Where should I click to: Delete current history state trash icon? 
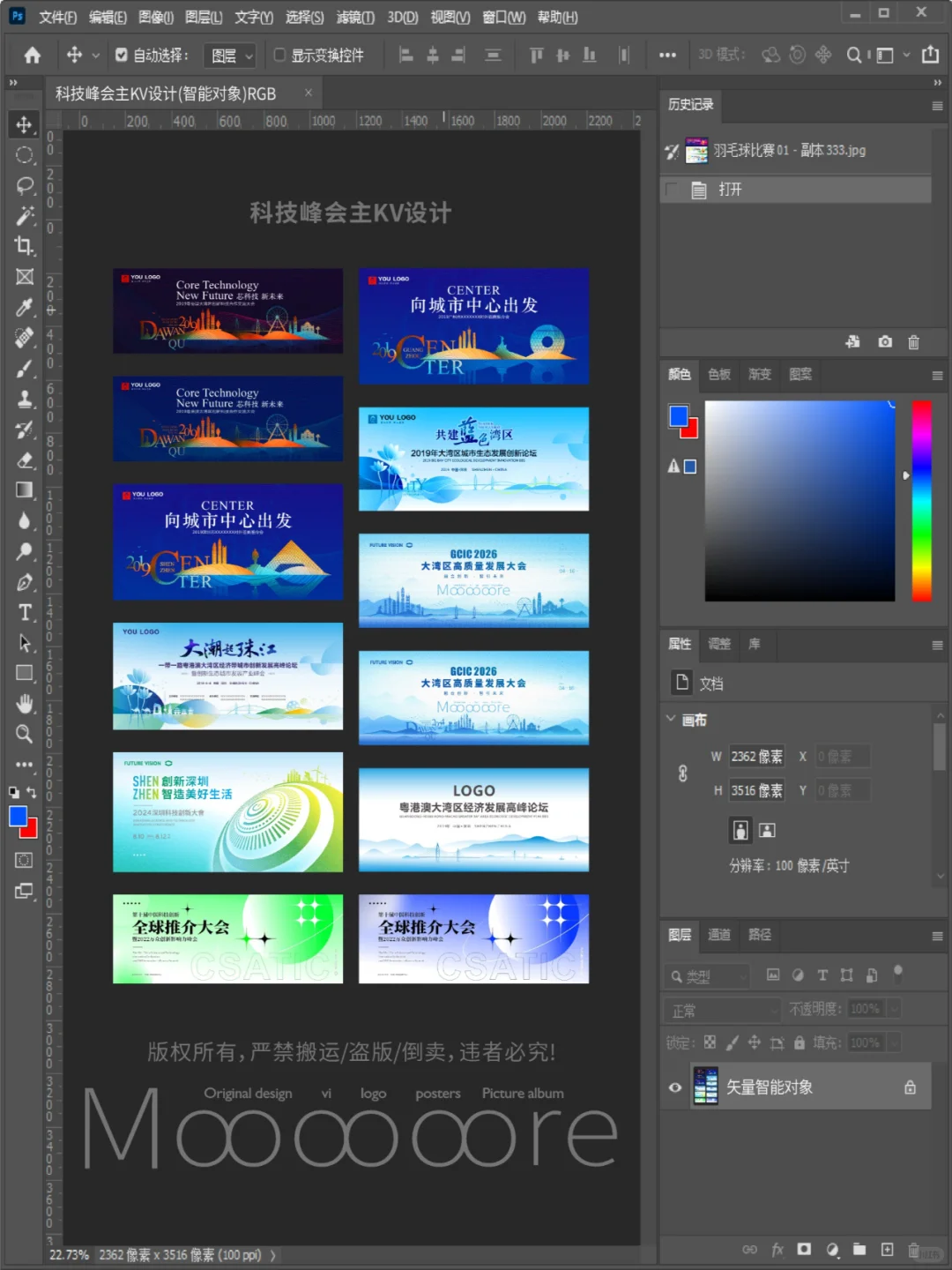[x=914, y=342]
